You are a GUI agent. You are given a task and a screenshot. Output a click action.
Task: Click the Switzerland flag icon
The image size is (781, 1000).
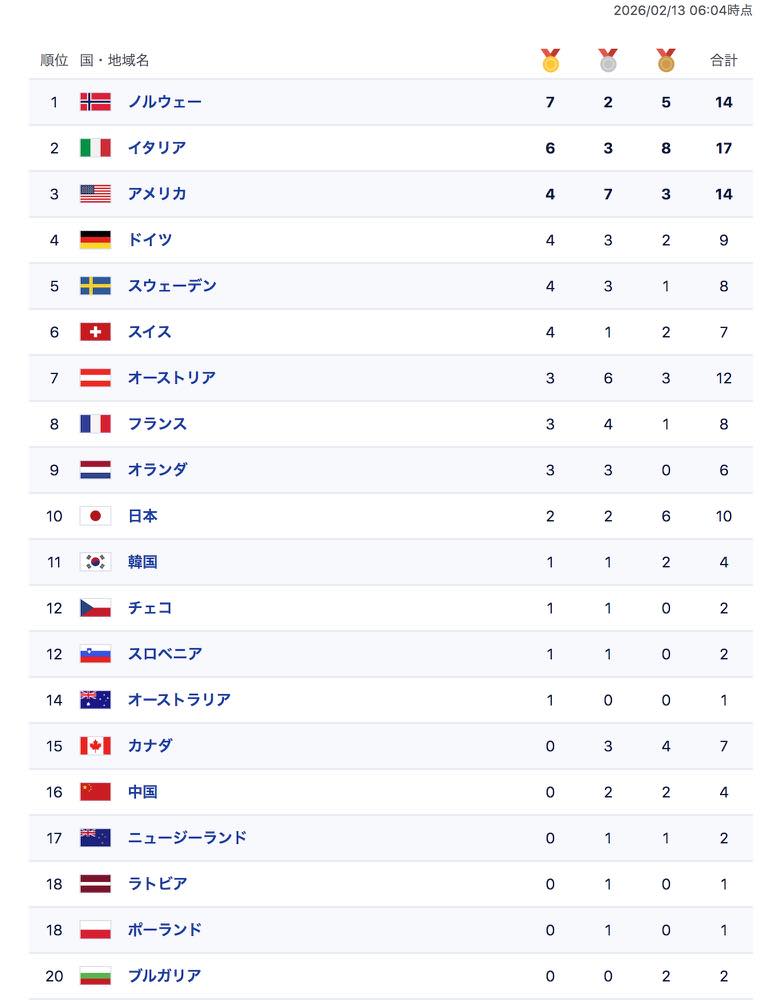point(95,332)
